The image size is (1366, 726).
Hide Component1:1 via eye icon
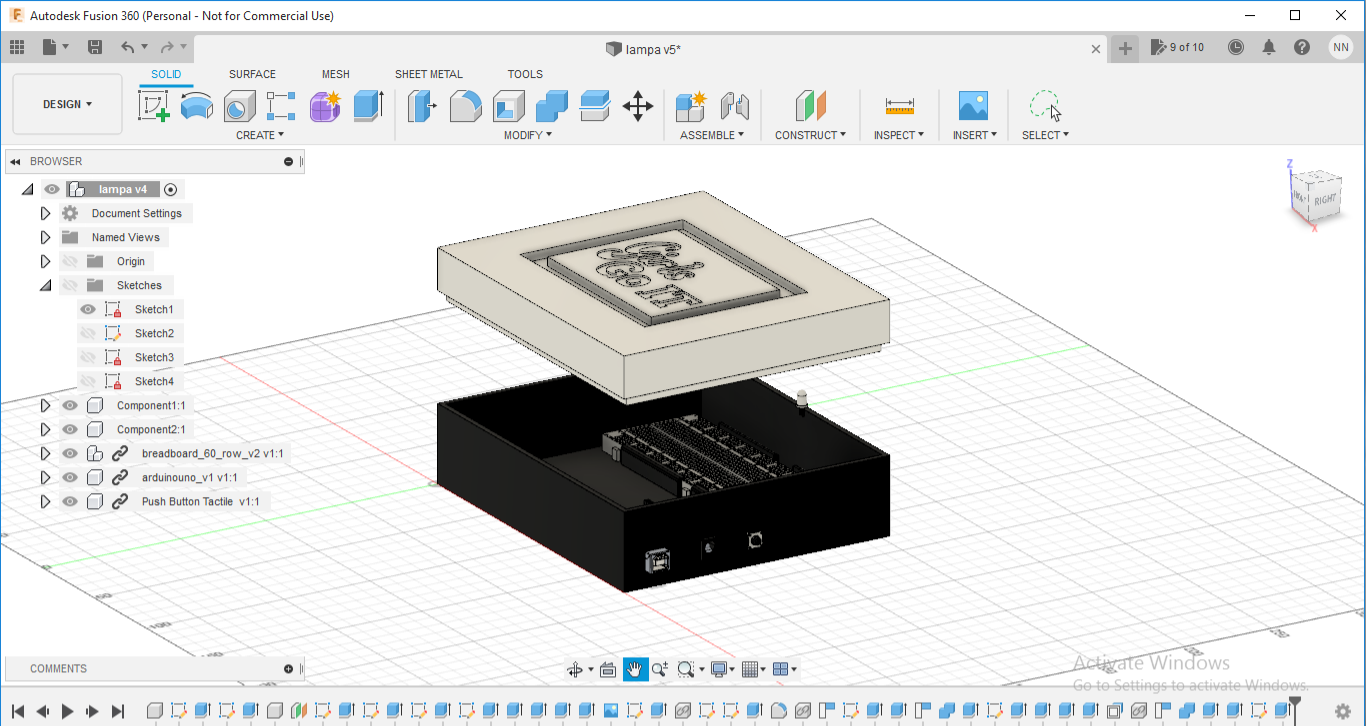click(x=70, y=405)
